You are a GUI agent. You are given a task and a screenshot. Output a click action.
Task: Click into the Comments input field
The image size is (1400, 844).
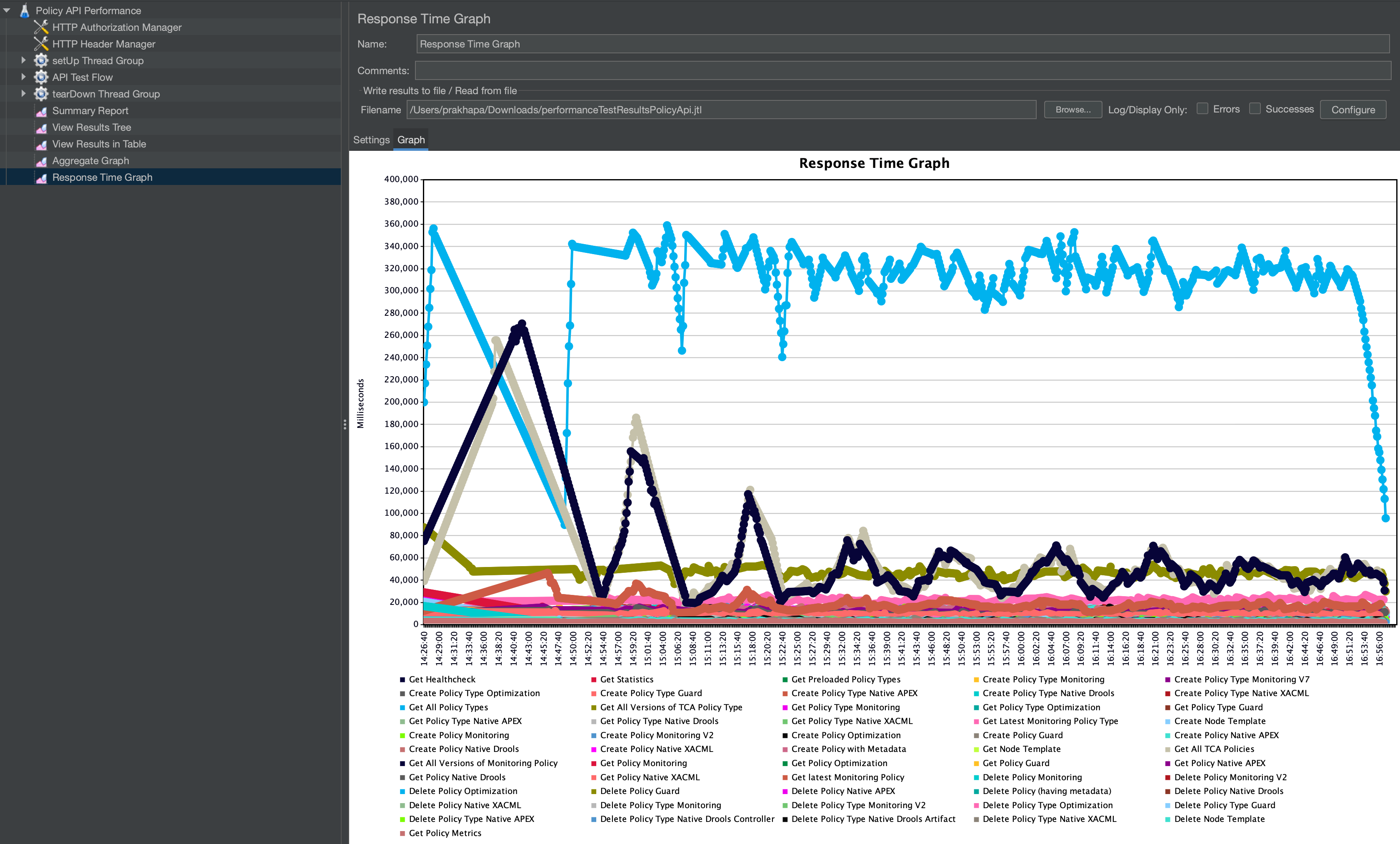tap(903, 70)
